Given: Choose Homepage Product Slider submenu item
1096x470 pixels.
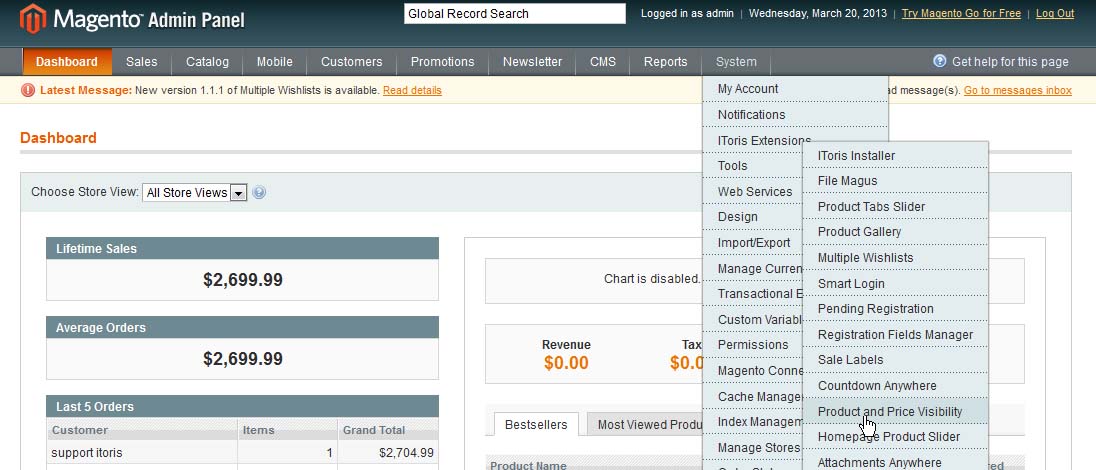Looking at the screenshot, I should (x=895, y=437).
